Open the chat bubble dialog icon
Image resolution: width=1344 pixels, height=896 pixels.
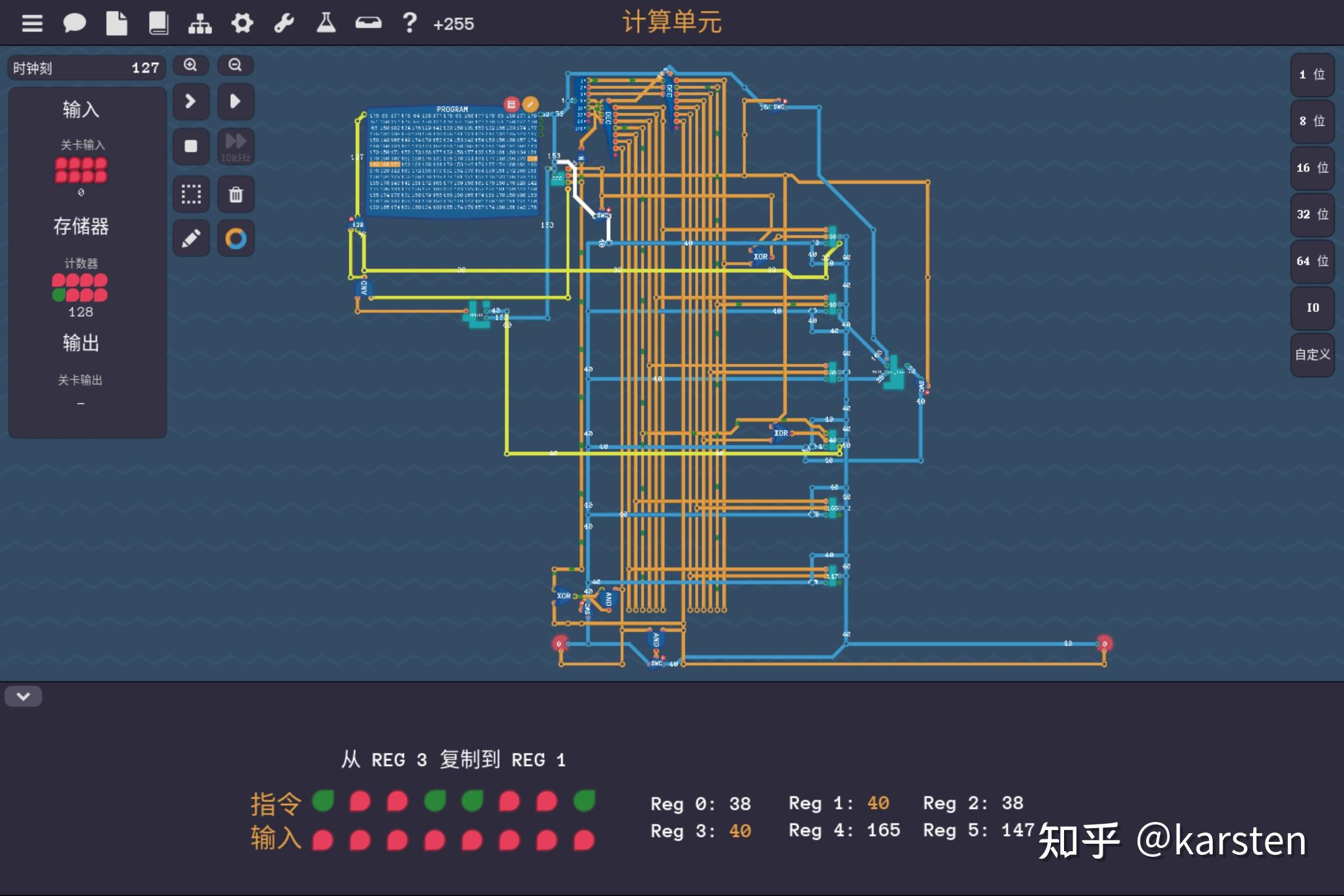point(74,24)
